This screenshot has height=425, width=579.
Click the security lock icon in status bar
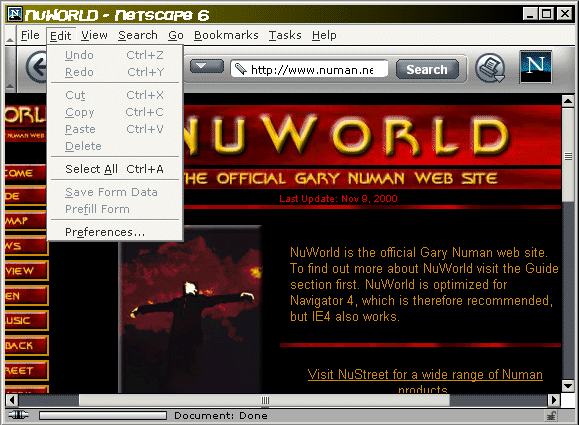coord(552,416)
